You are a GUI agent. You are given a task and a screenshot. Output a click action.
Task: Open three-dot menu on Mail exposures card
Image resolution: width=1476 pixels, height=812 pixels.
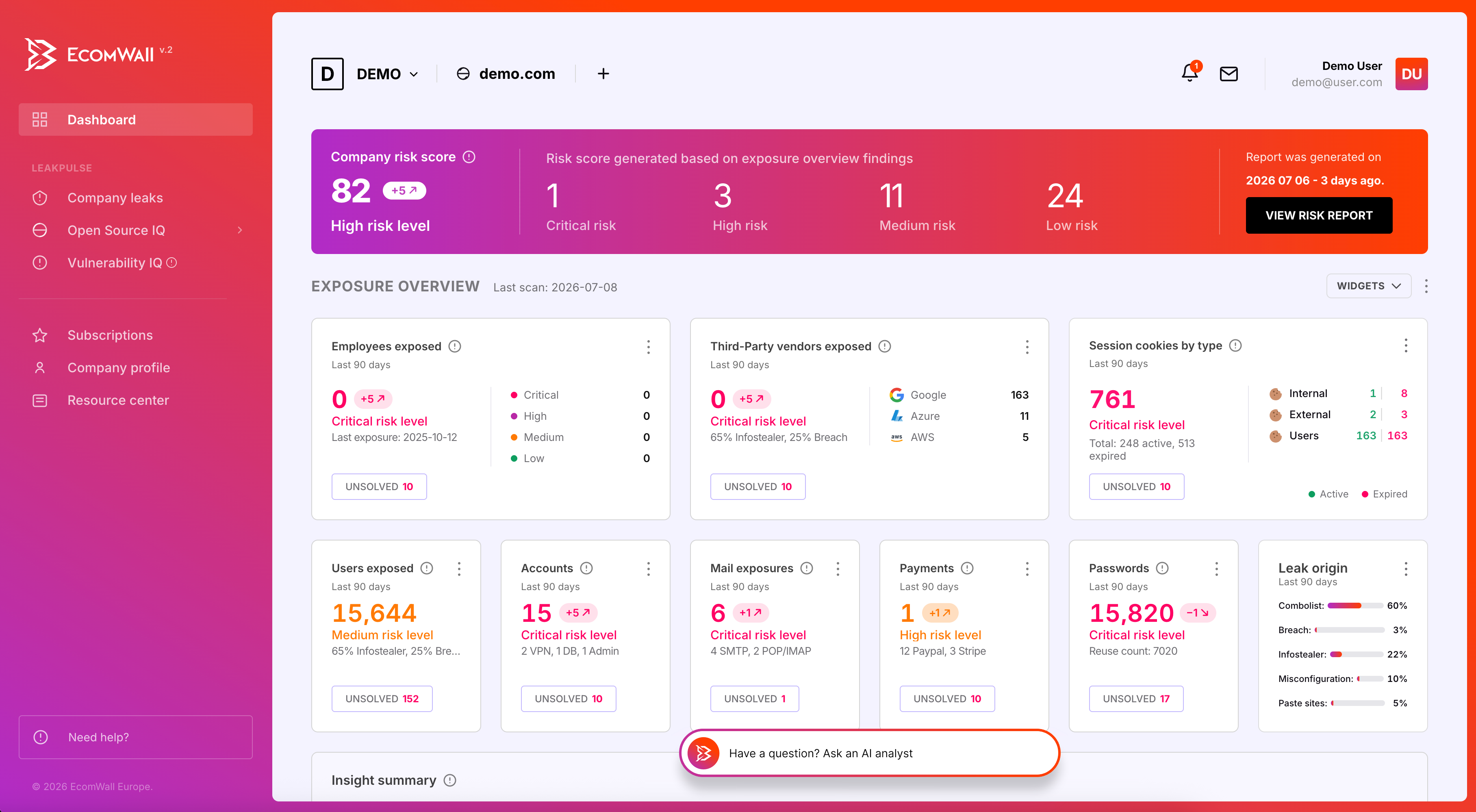(x=838, y=569)
